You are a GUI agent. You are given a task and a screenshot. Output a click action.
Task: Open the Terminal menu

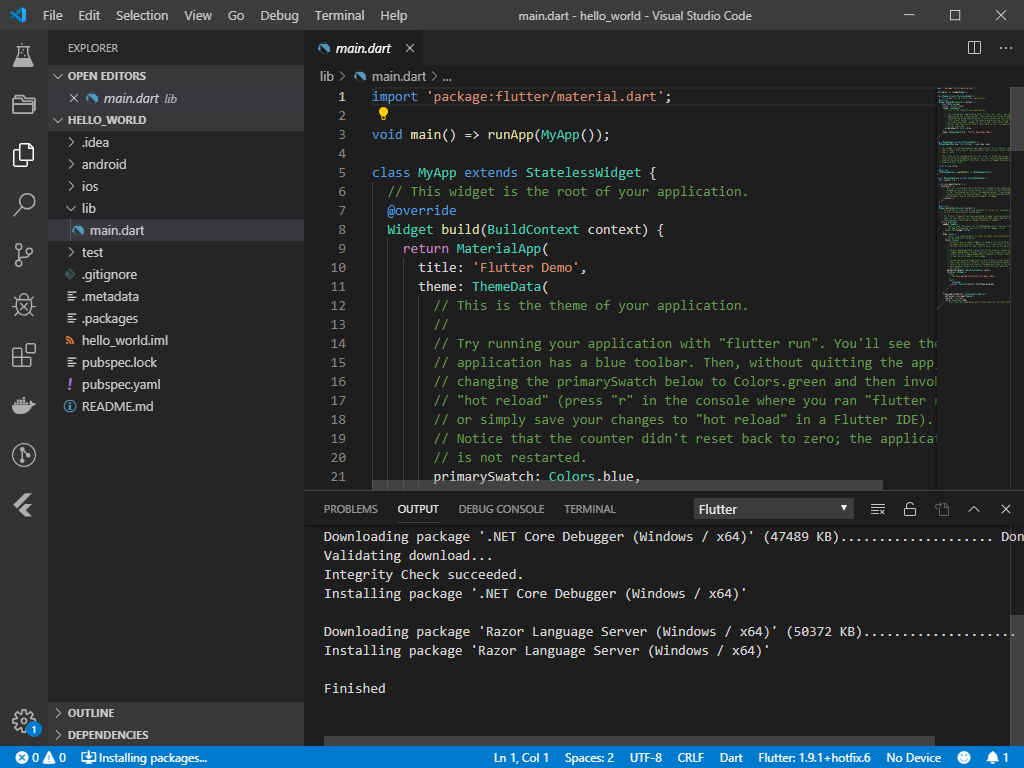tap(339, 15)
